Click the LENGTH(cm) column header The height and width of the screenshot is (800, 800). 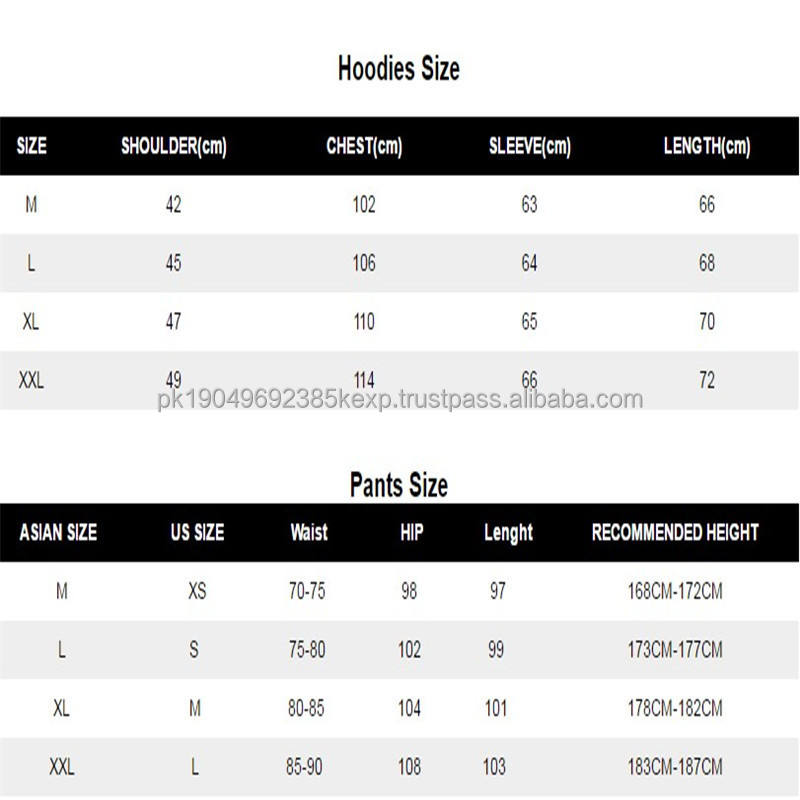point(706,146)
